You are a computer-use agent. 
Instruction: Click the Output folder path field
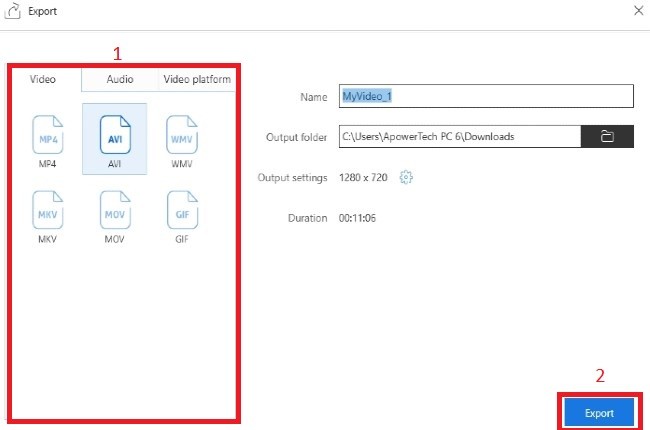tap(459, 136)
